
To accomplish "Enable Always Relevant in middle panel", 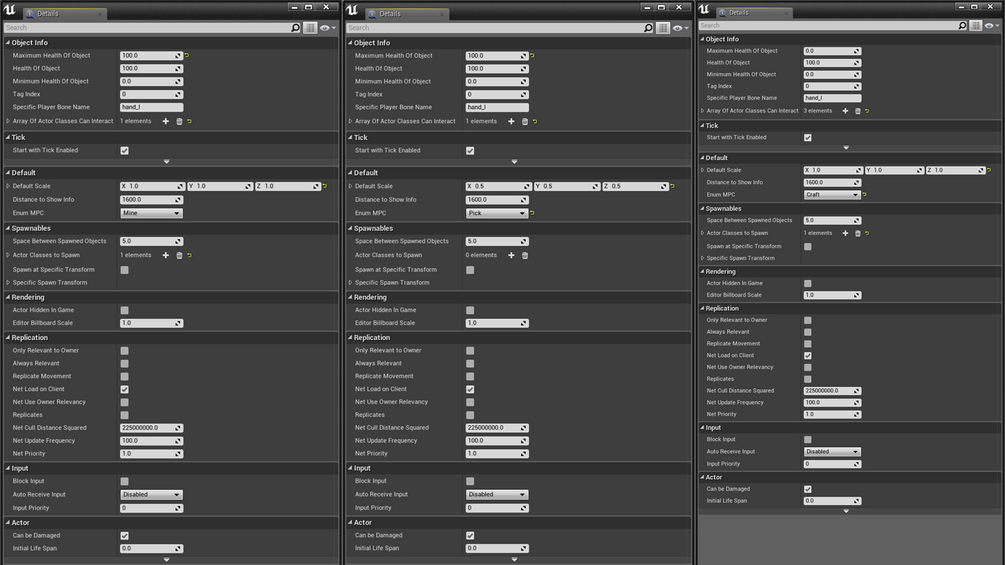I will pos(470,364).
